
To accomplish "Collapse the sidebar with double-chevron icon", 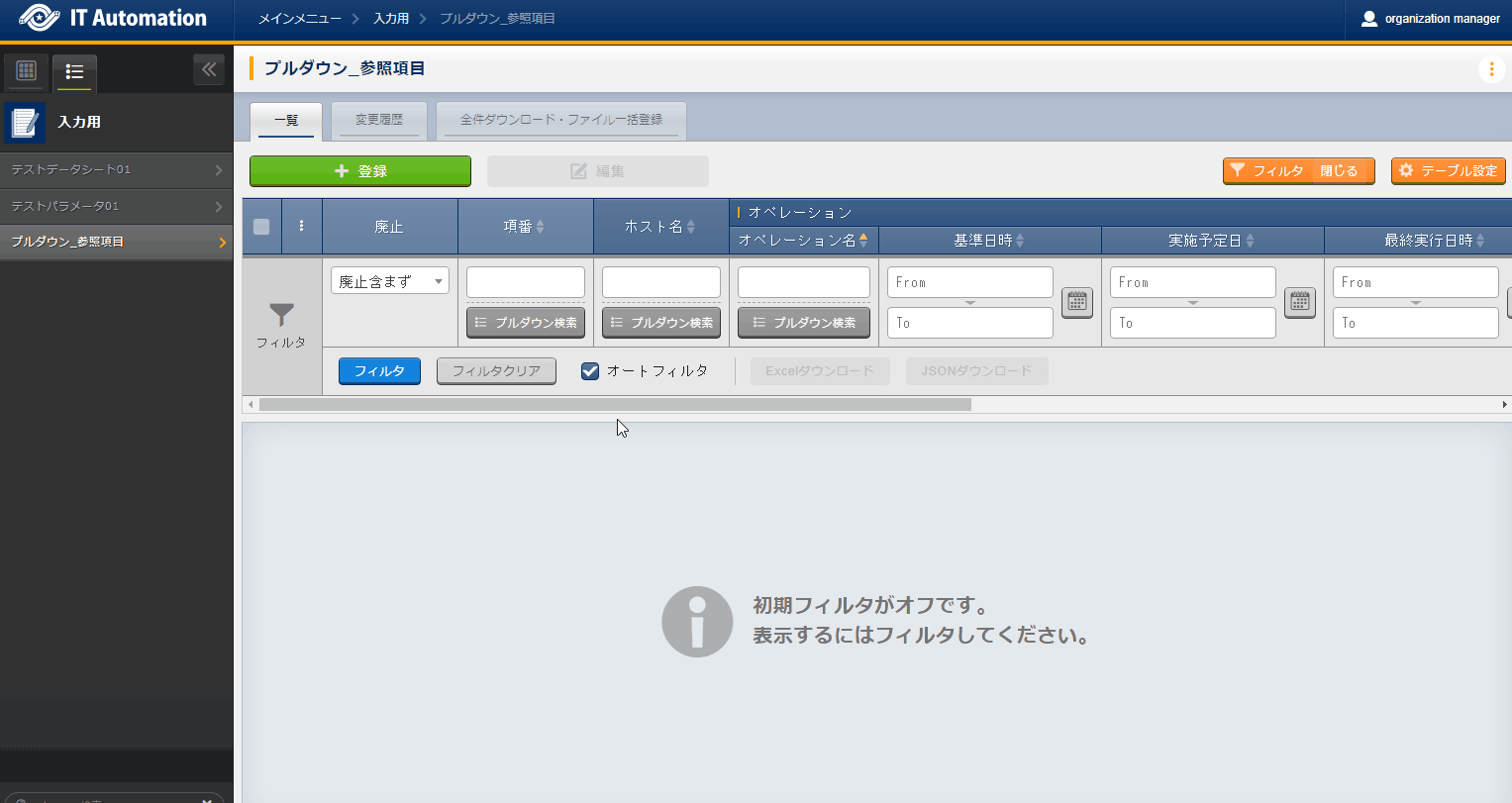I will 208,69.
